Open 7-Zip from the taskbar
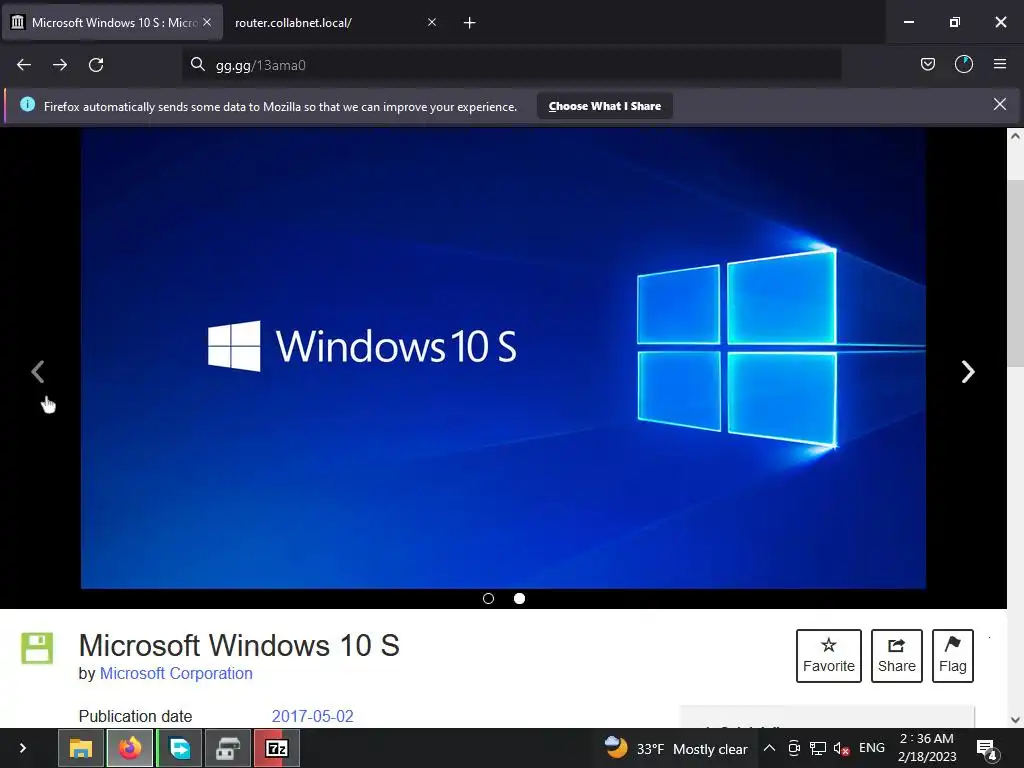 277,748
